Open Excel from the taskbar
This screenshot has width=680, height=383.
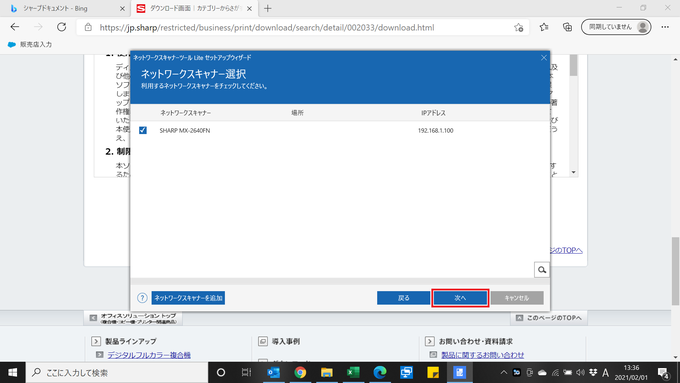(353, 373)
